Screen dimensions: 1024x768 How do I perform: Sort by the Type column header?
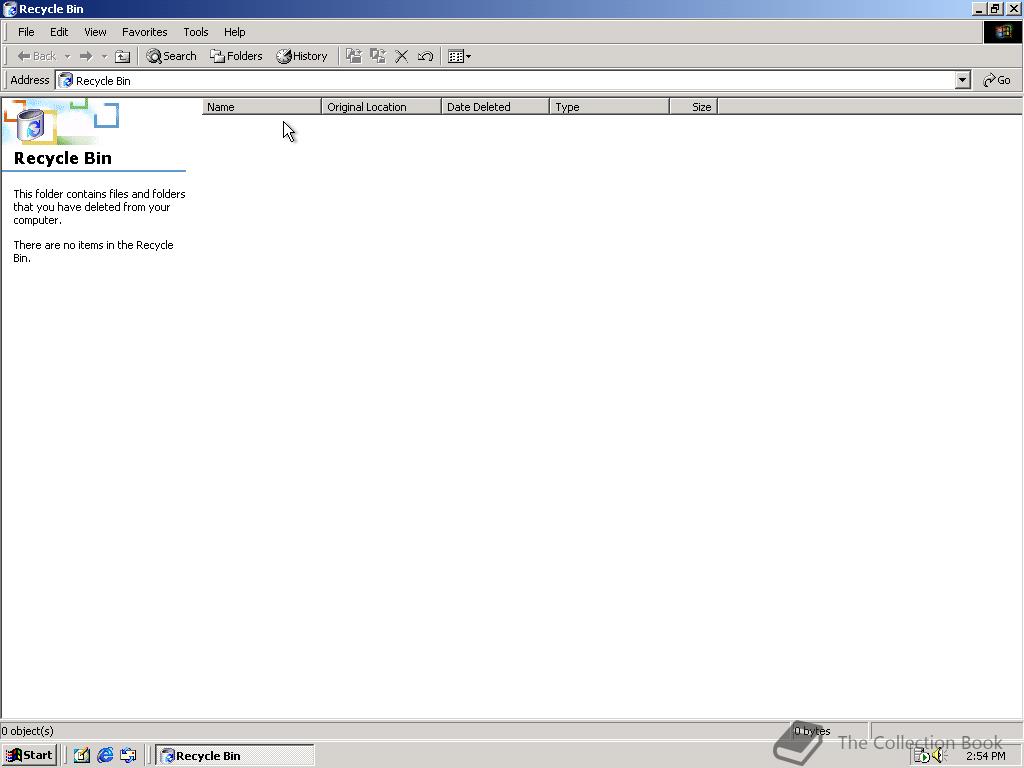coord(609,106)
